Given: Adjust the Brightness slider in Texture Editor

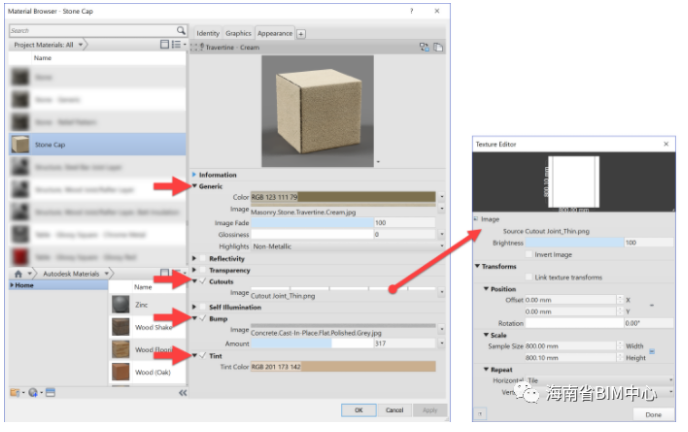Looking at the screenshot, I should [x=575, y=243].
